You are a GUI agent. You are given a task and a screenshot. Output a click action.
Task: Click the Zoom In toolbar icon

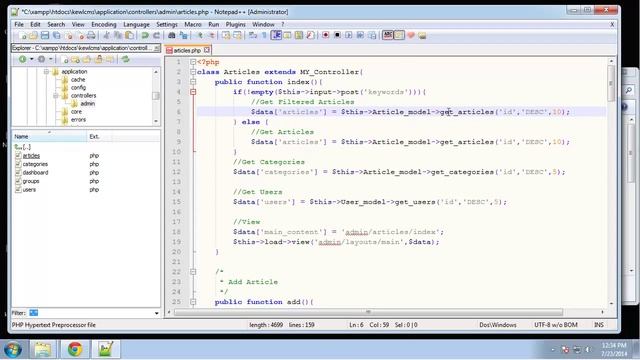pos(200,36)
